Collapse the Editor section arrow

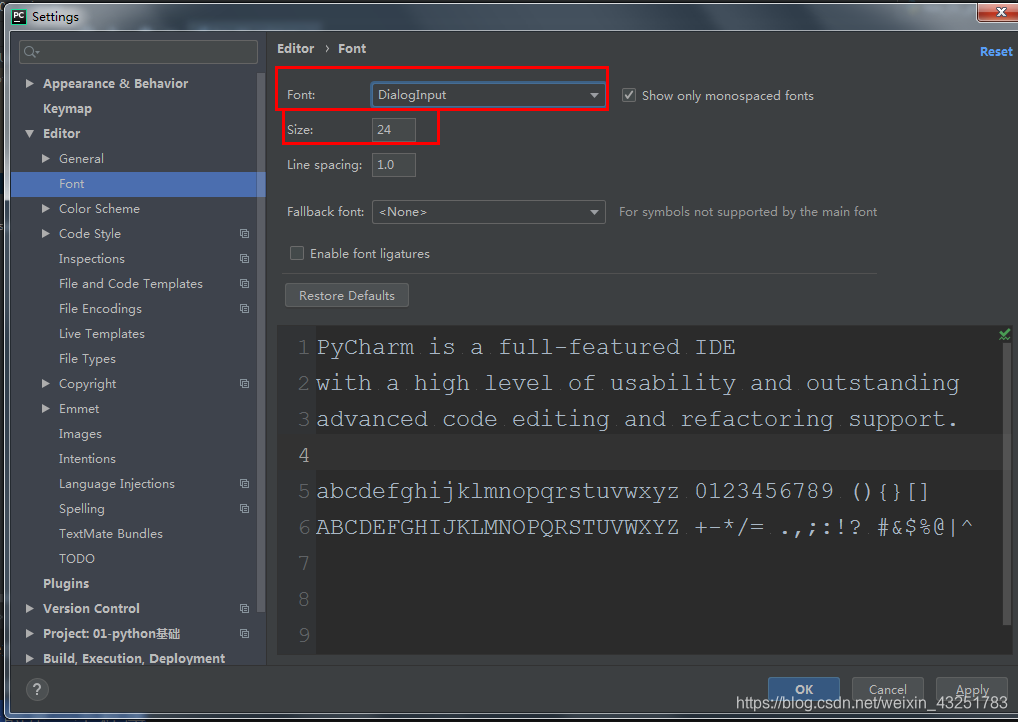tap(29, 133)
